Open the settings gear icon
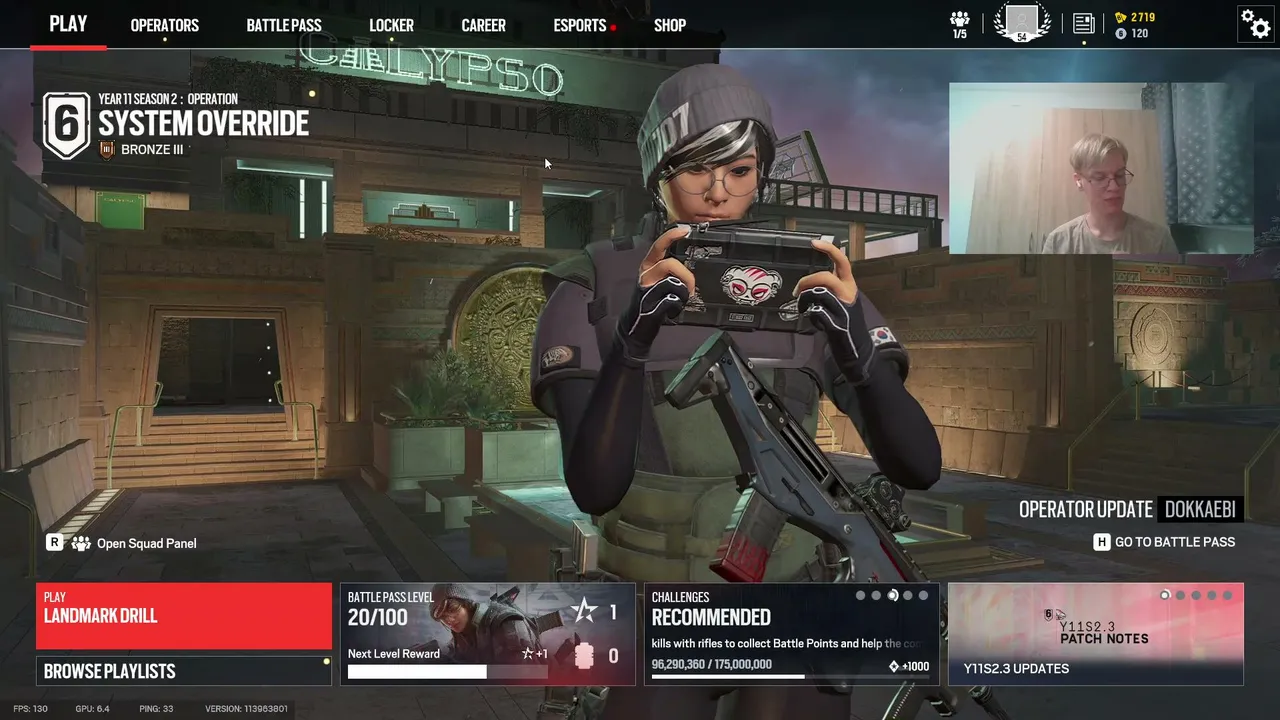This screenshot has width=1280, height=720. click(x=1255, y=23)
